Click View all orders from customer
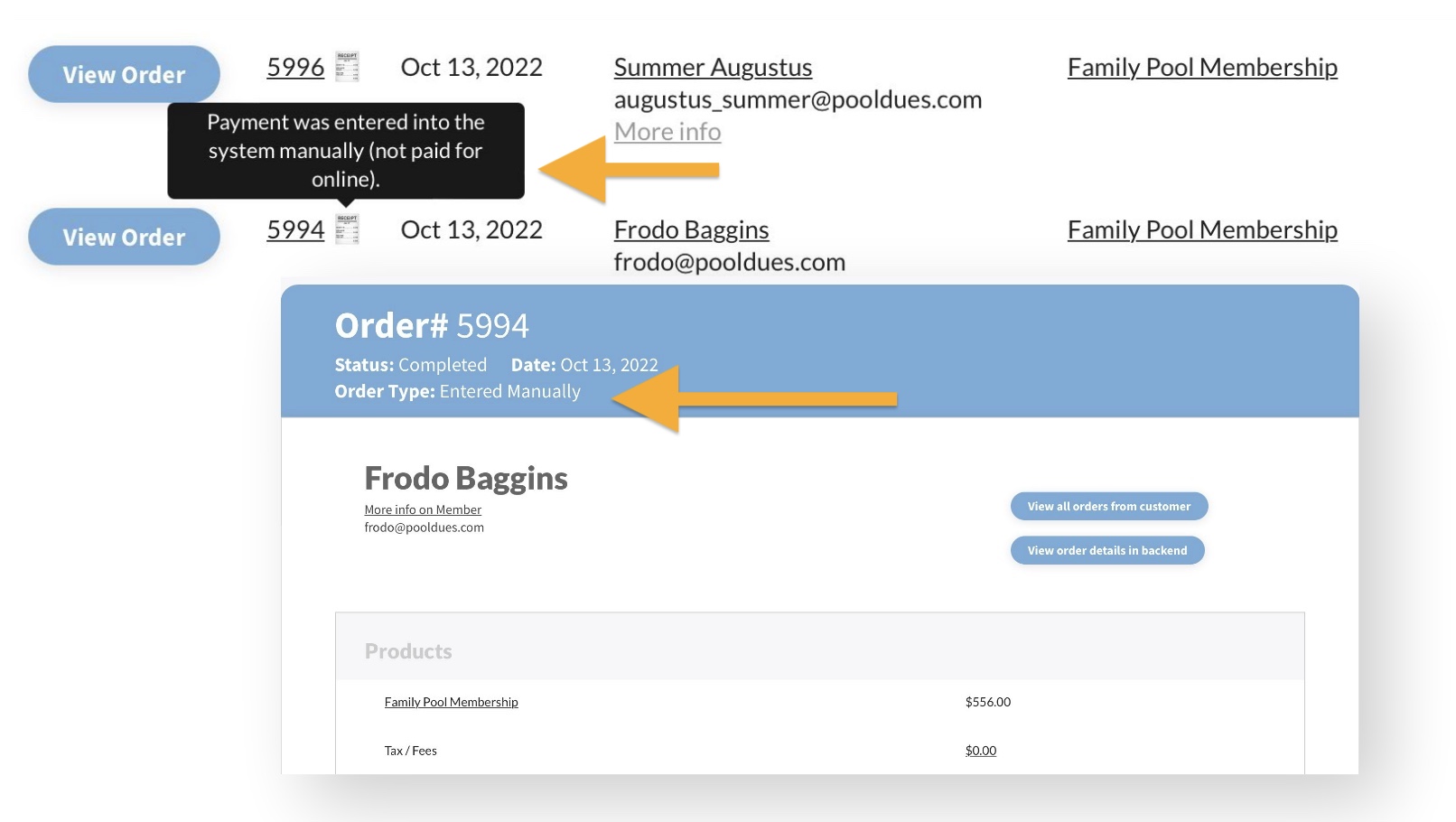This screenshot has height=822, width=1456. [x=1108, y=507]
